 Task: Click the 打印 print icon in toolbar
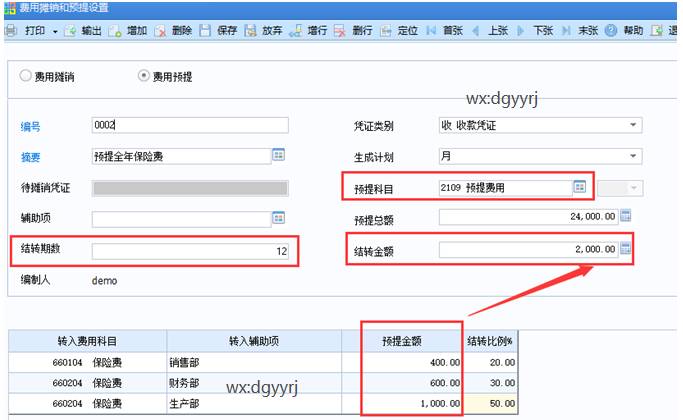click(10, 30)
